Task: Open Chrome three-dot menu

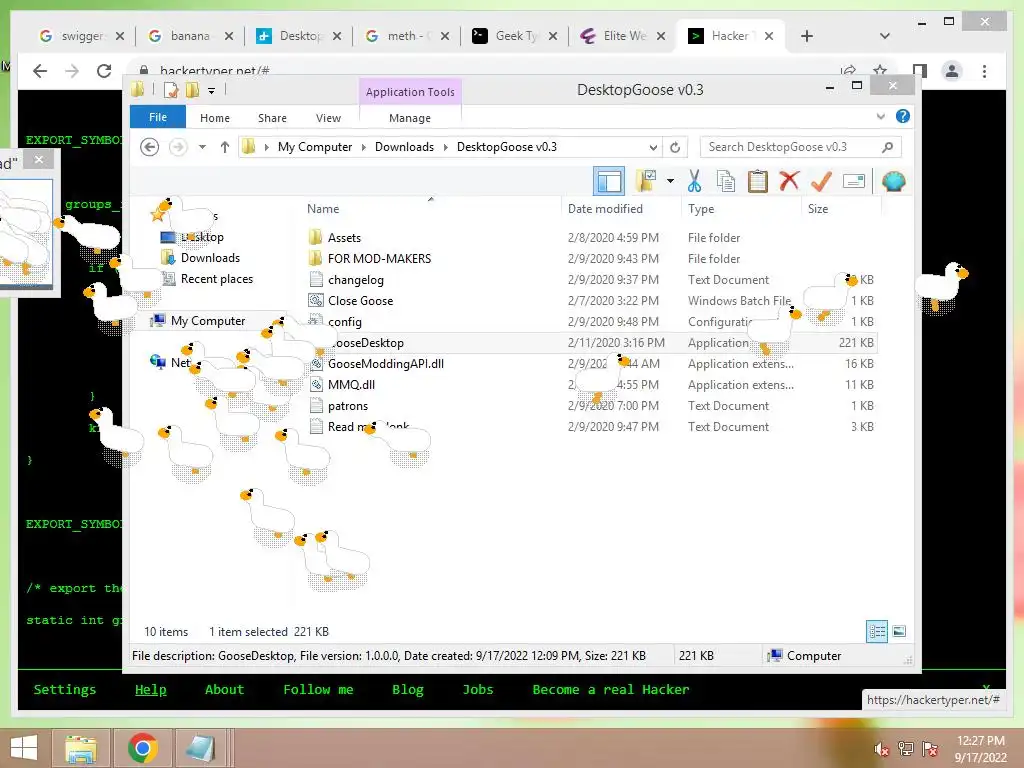Action: tap(984, 71)
